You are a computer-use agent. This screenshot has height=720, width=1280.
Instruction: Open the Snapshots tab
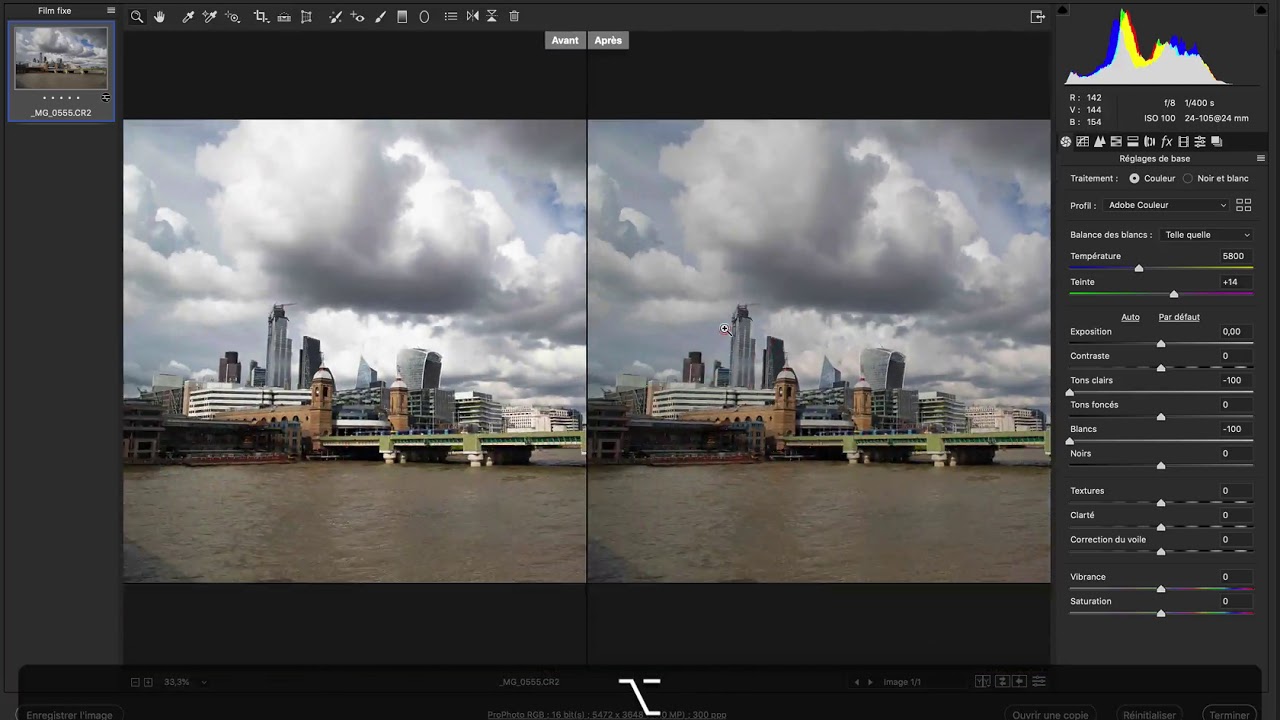point(1217,142)
